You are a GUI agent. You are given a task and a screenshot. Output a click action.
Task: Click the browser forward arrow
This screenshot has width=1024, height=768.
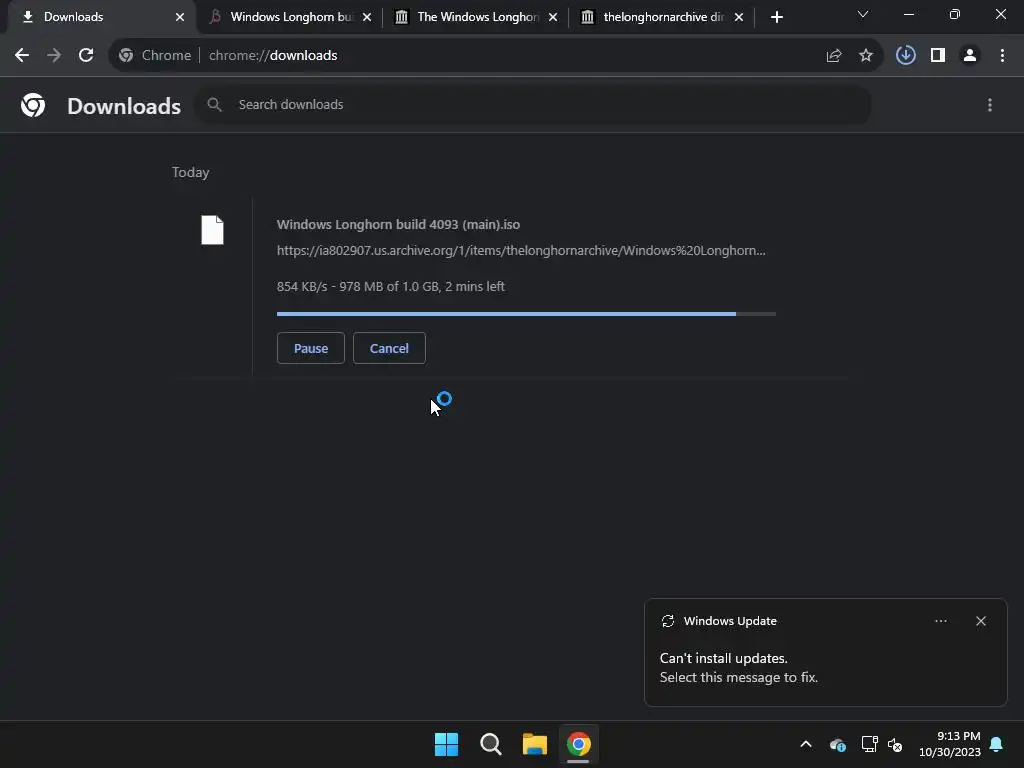point(54,56)
